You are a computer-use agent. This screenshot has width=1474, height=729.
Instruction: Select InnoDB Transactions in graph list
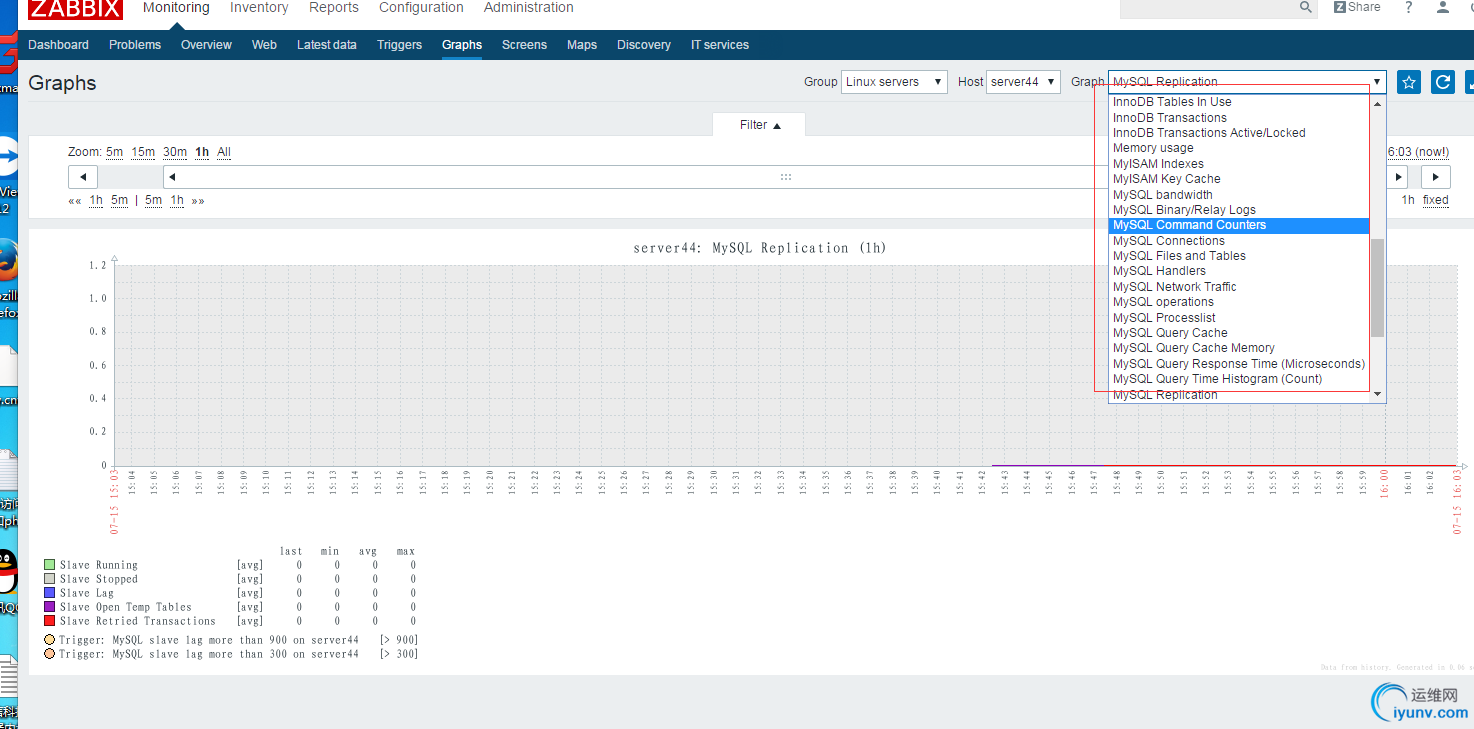point(1239,118)
